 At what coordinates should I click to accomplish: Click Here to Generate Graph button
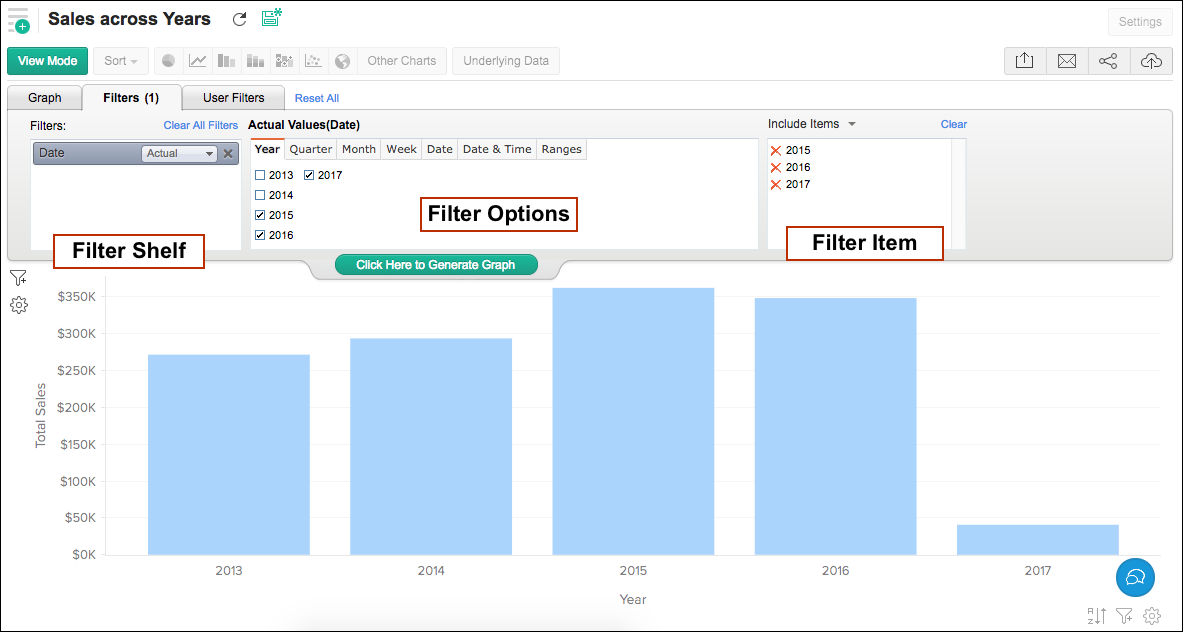(436, 265)
